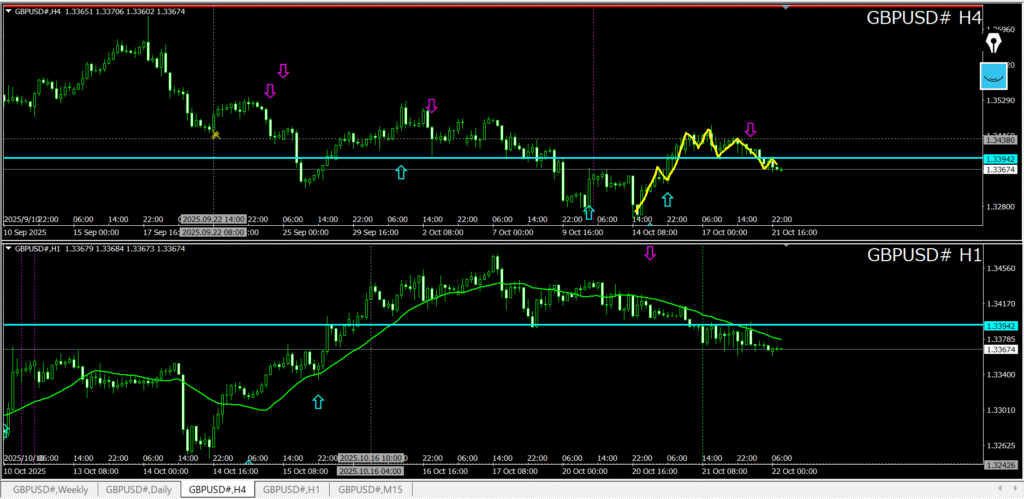Click the pen nib icon on H4 chart
1024x499 pixels.
pyautogui.click(x=994, y=43)
